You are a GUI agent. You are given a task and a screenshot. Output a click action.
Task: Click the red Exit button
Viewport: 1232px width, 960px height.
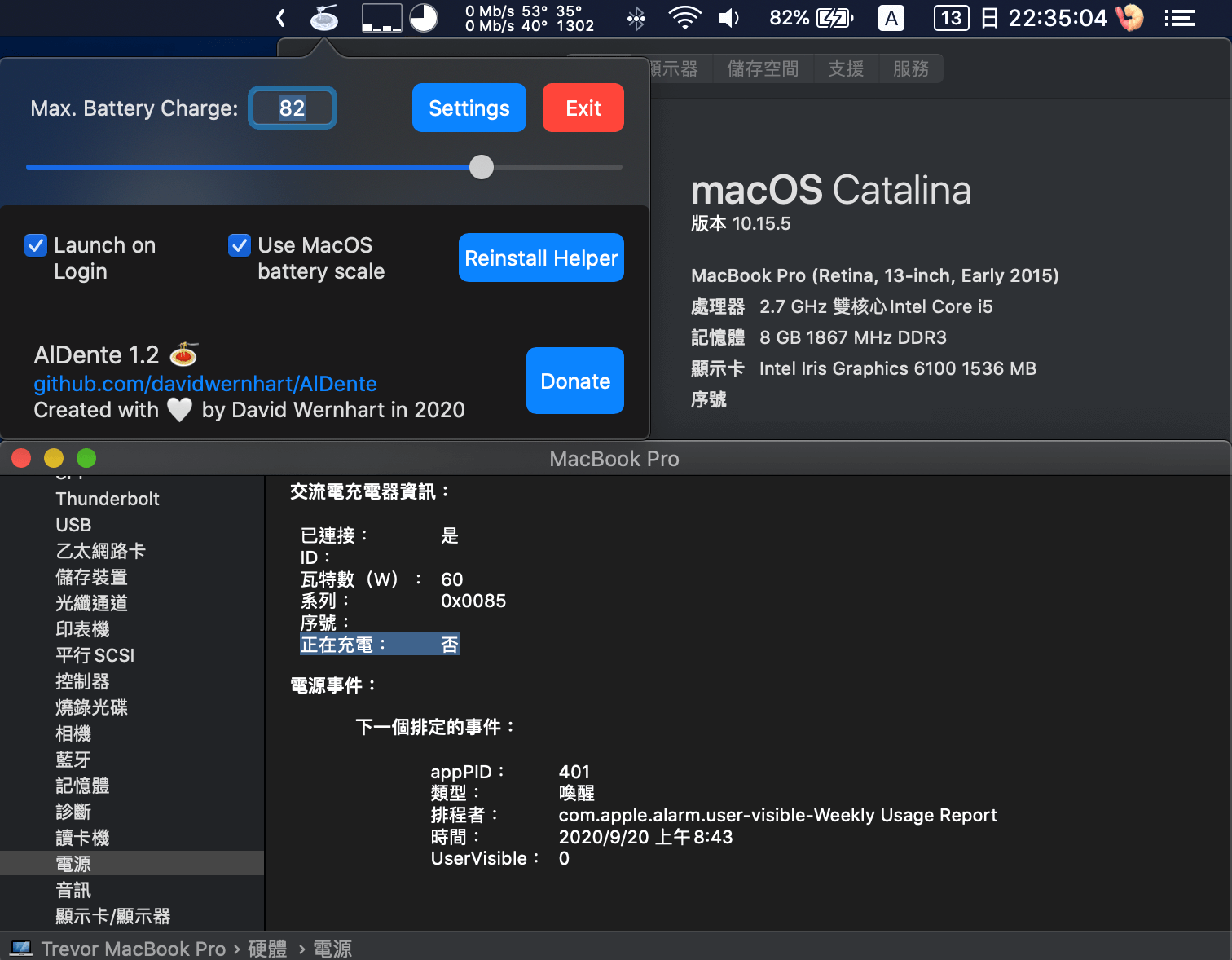(x=583, y=108)
